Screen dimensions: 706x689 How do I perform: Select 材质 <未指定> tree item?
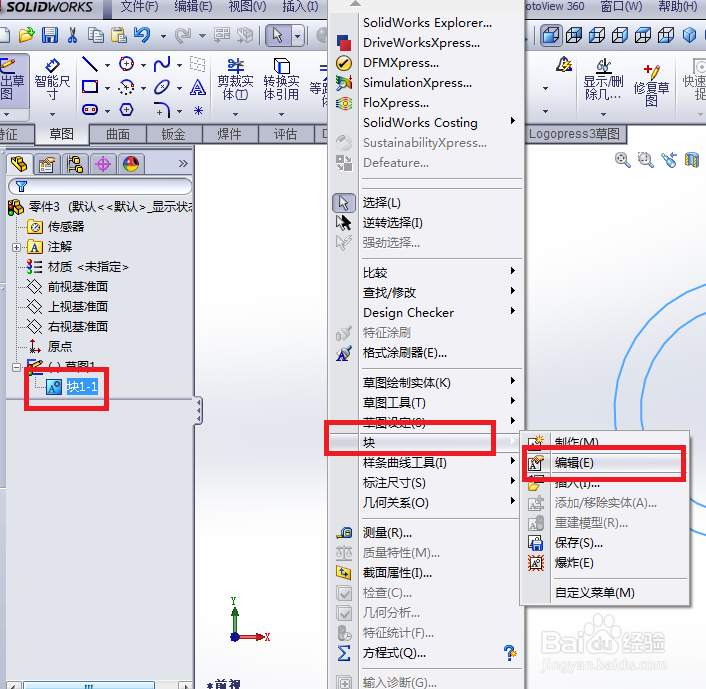coord(88,267)
